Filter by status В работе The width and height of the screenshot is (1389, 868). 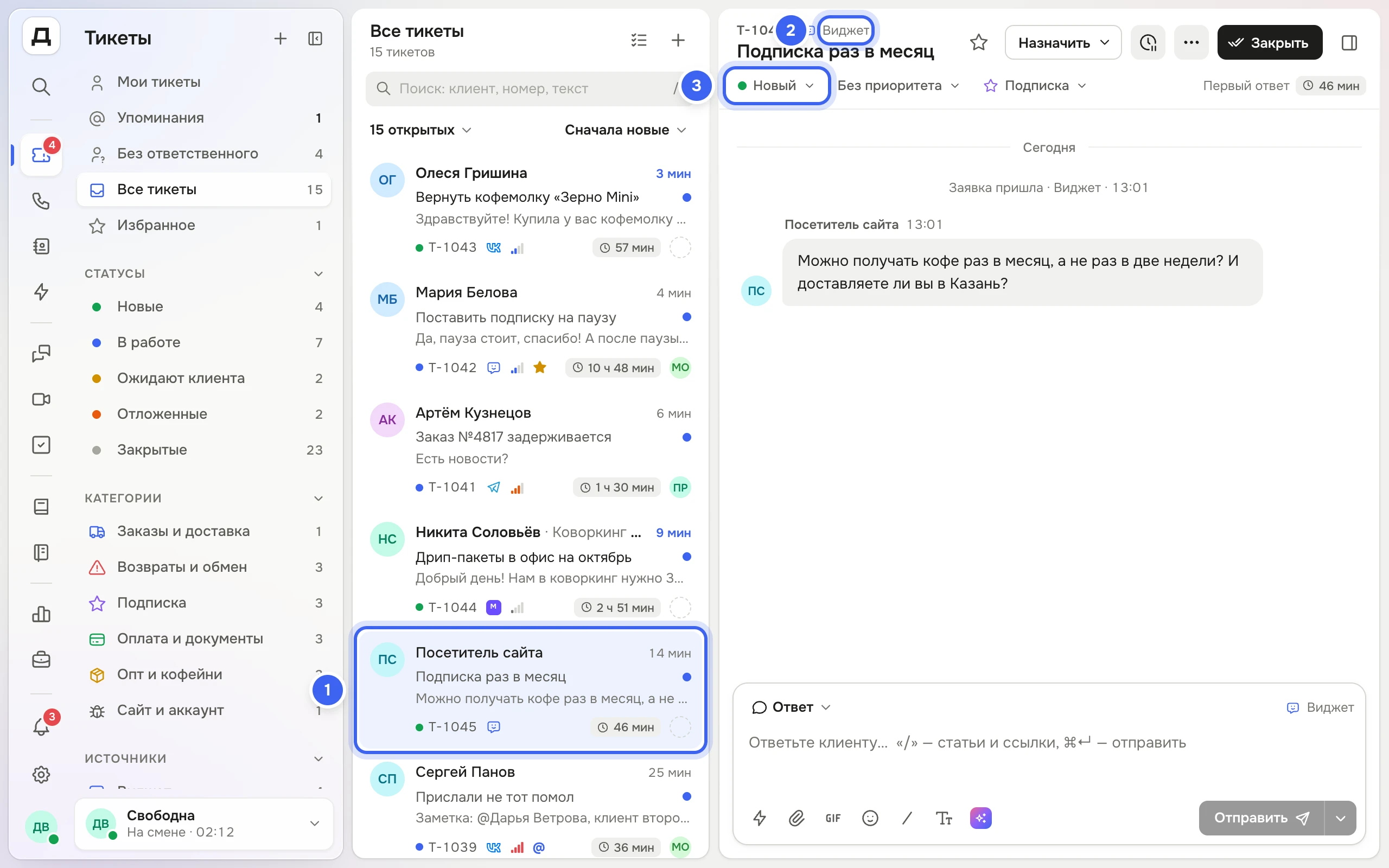(x=204, y=342)
